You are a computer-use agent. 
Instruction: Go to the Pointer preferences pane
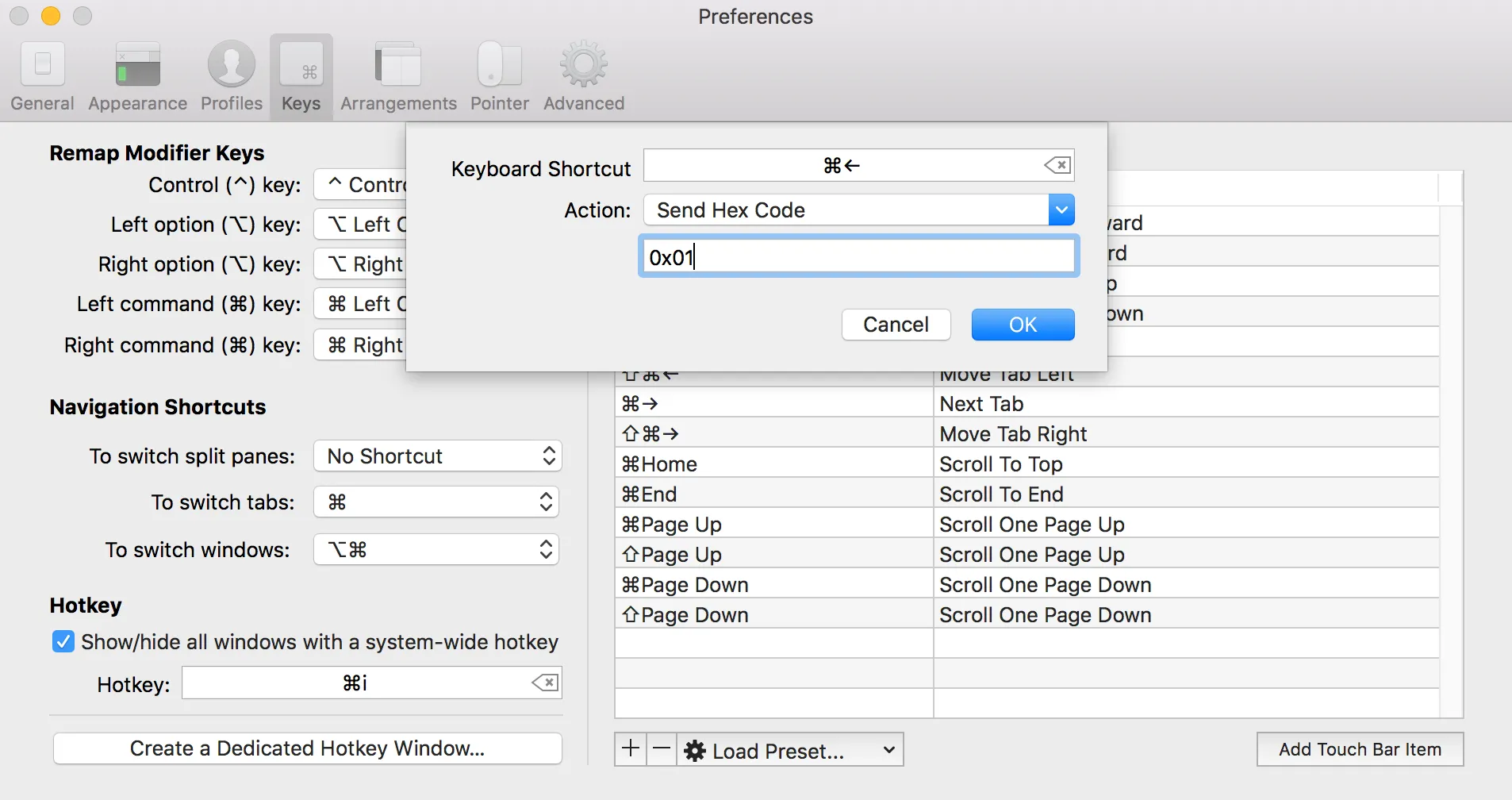pos(499,77)
